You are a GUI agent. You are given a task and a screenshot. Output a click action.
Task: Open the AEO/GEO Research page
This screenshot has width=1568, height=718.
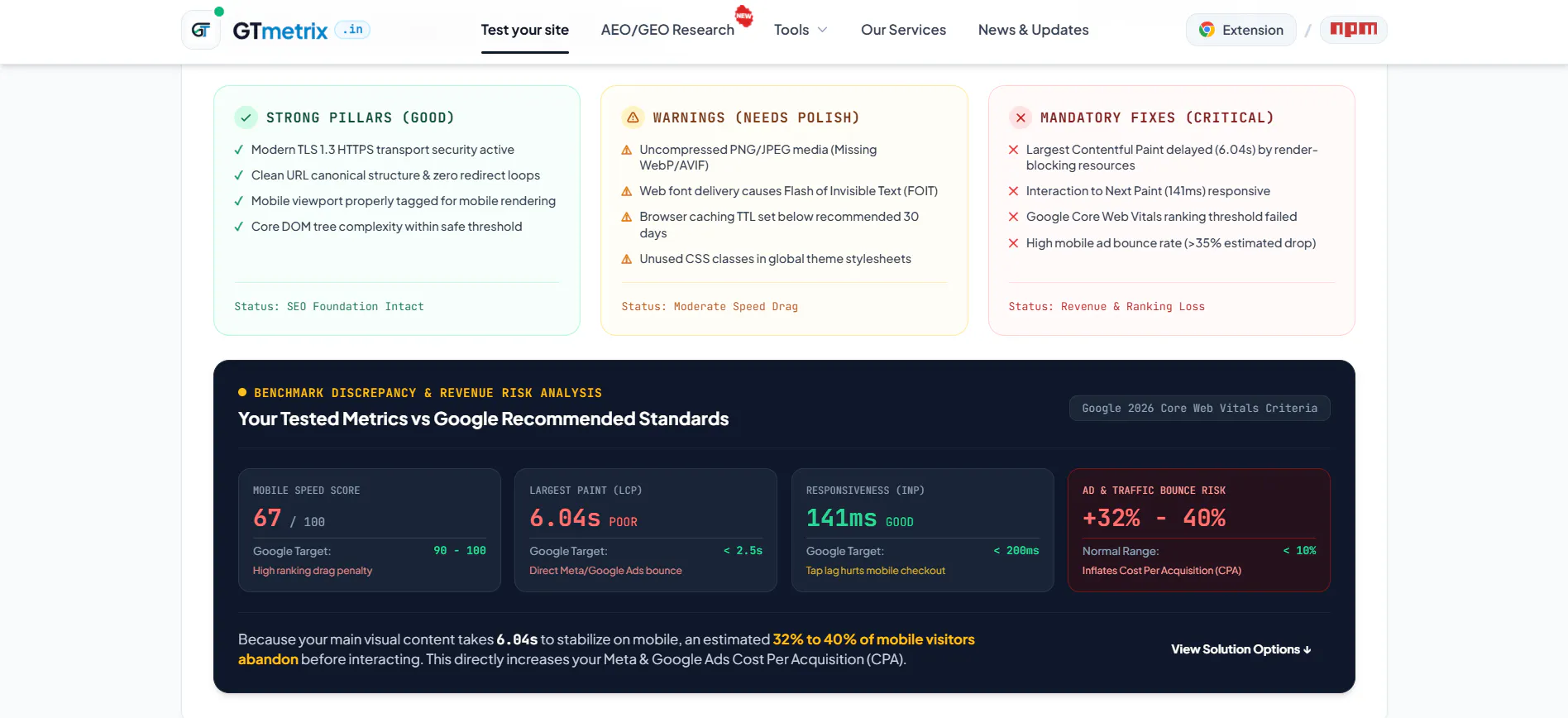(667, 30)
